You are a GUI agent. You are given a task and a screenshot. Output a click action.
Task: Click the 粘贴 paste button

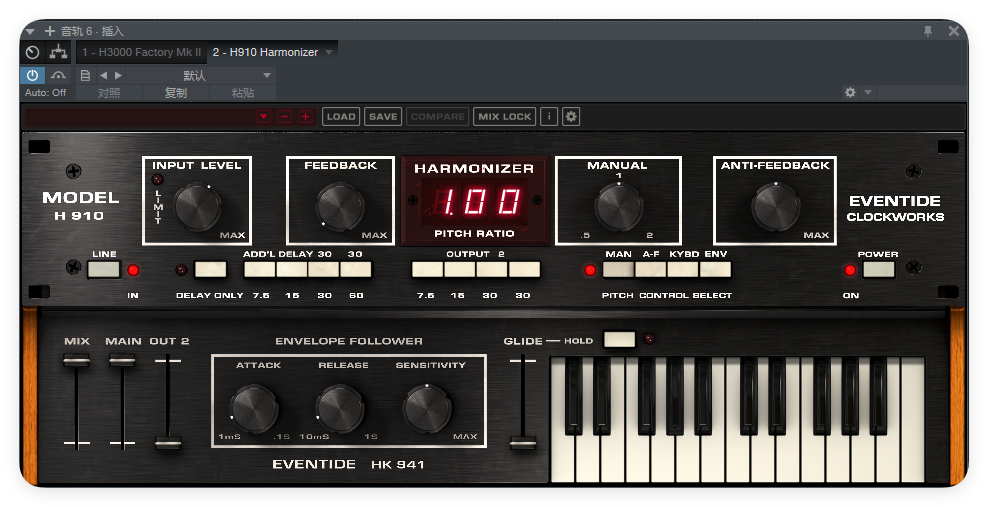[243, 93]
